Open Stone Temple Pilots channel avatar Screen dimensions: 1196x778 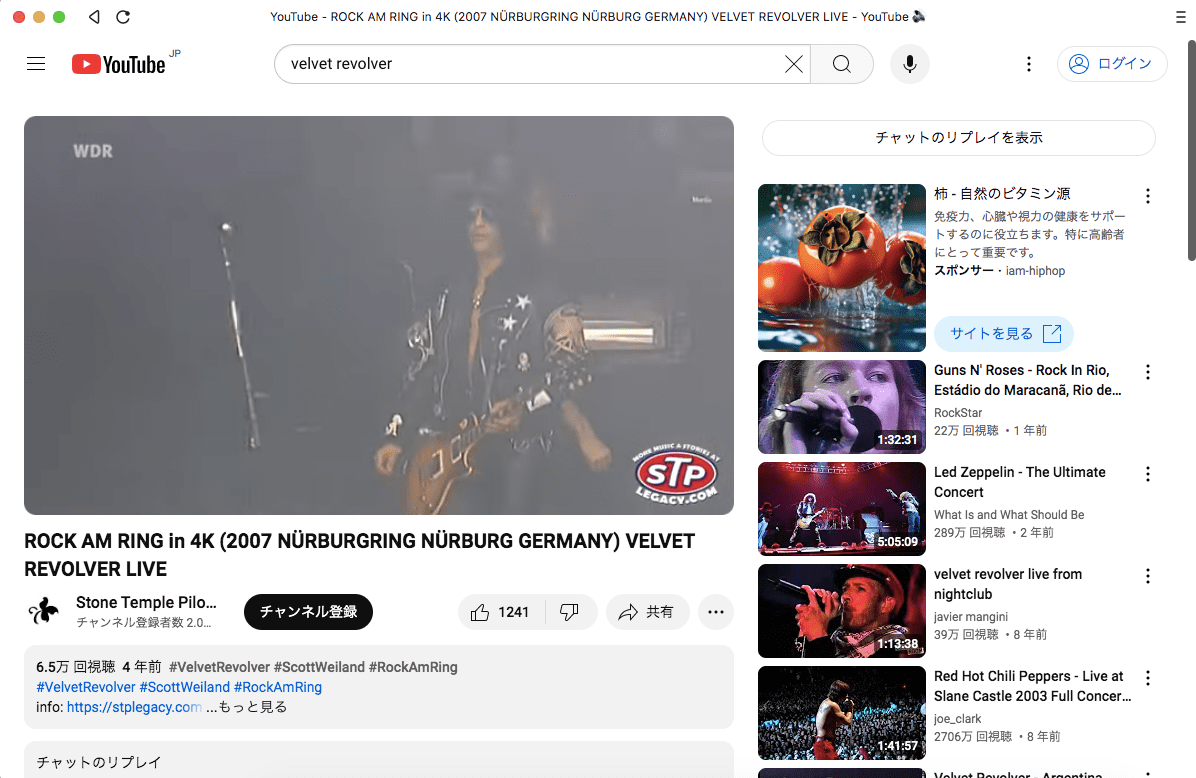44,611
